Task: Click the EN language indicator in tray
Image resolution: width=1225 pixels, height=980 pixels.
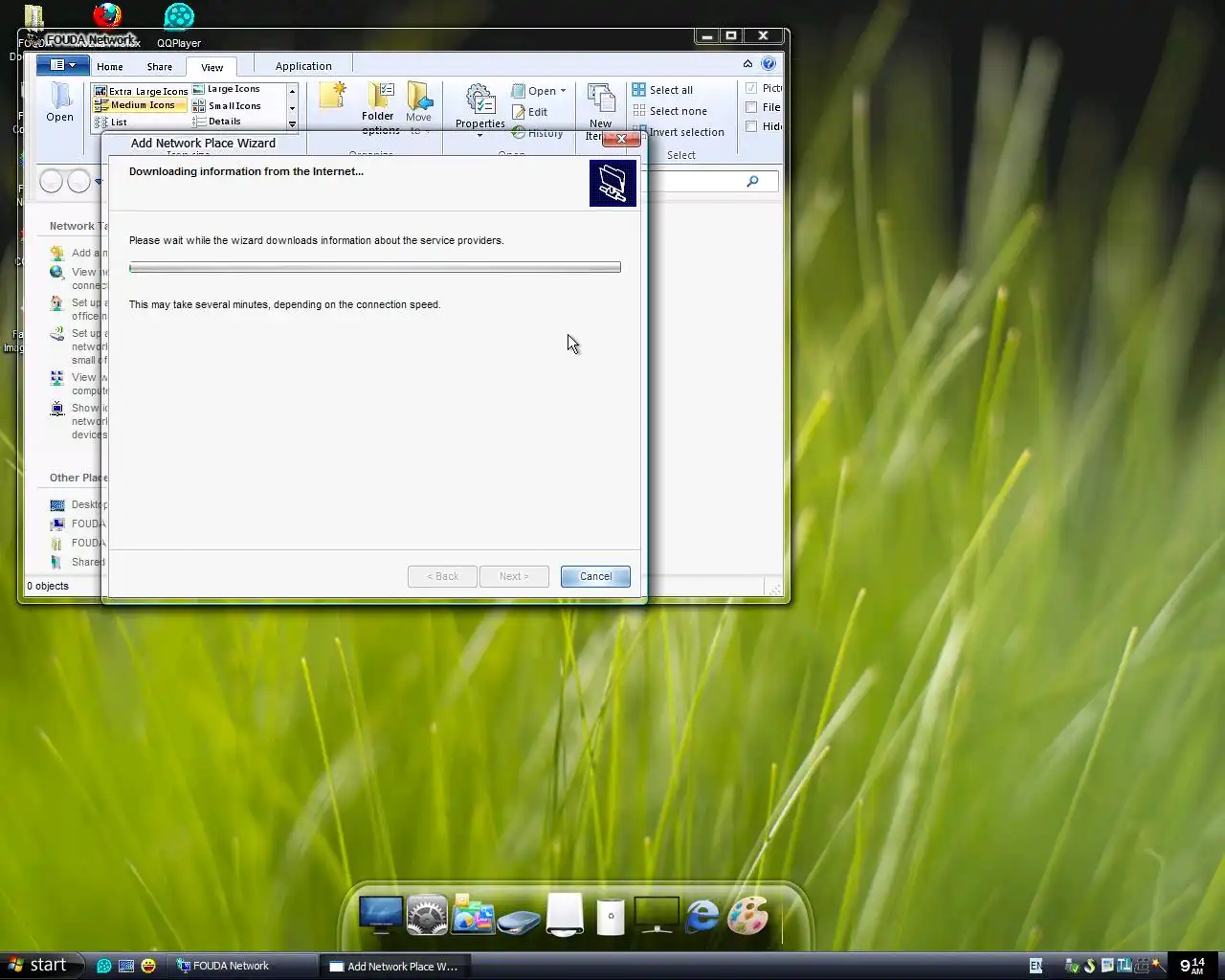Action: pyautogui.click(x=1036, y=966)
